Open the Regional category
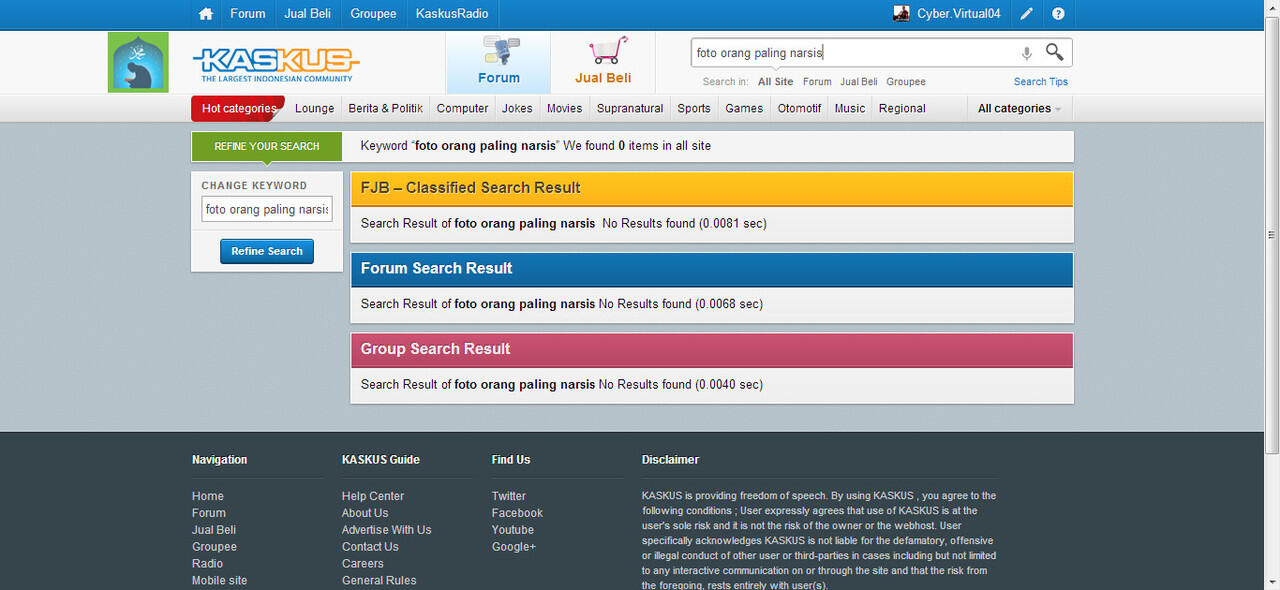The width and height of the screenshot is (1280, 590). [902, 108]
